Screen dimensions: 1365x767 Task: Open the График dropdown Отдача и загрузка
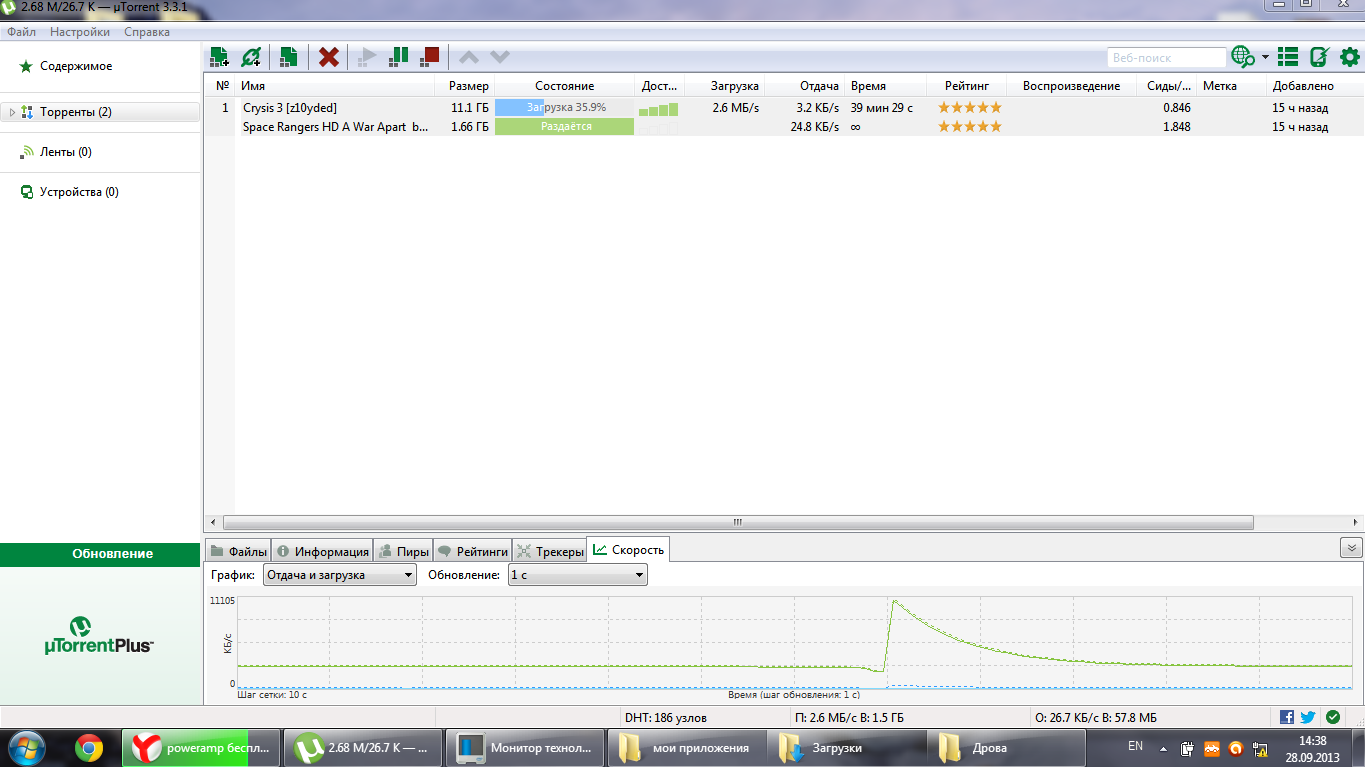click(x=340, y=575)
